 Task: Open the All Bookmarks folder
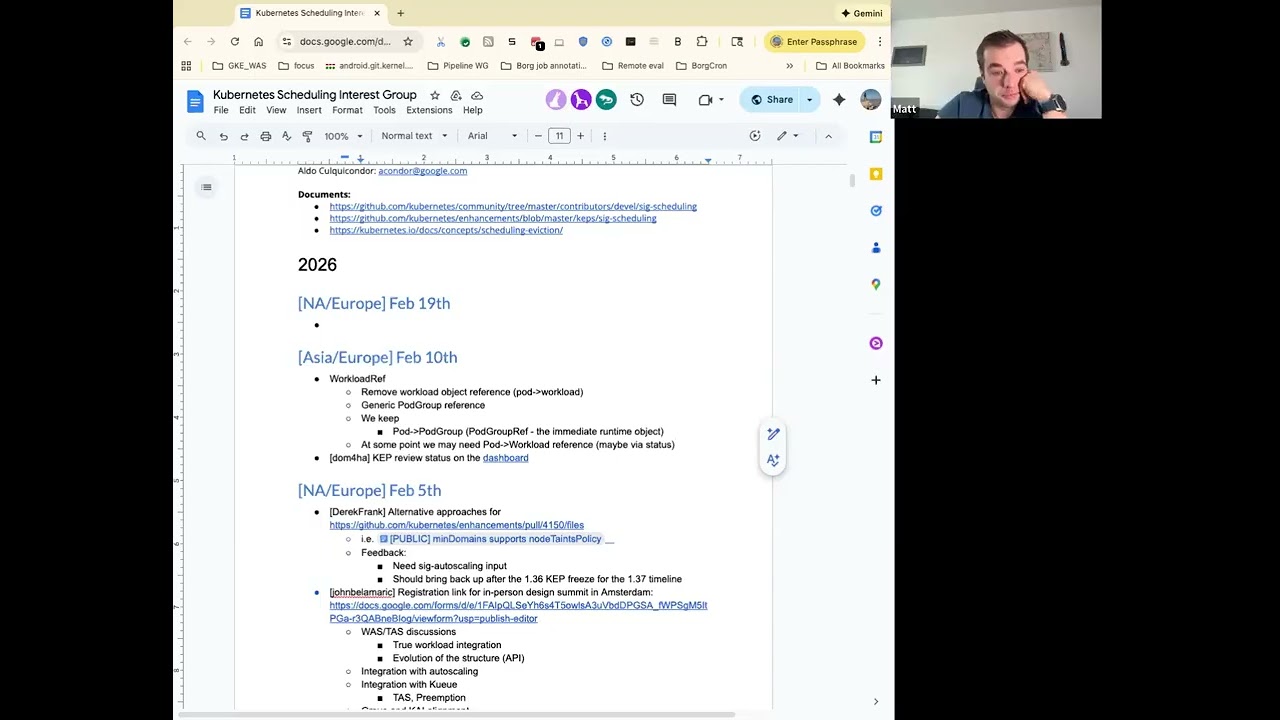(850, 66)
